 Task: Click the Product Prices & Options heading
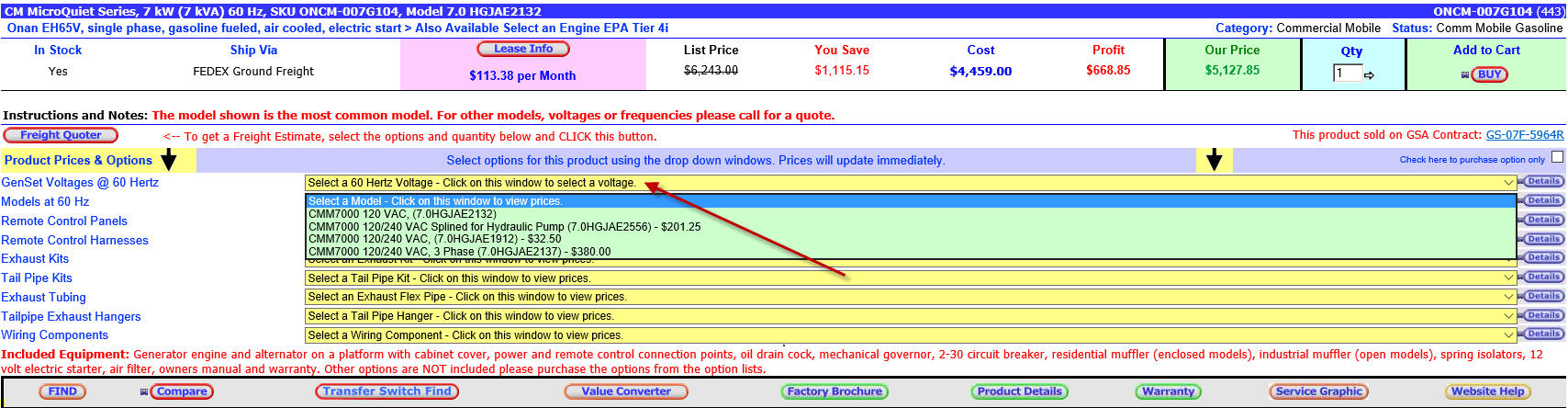pos(78,160)
